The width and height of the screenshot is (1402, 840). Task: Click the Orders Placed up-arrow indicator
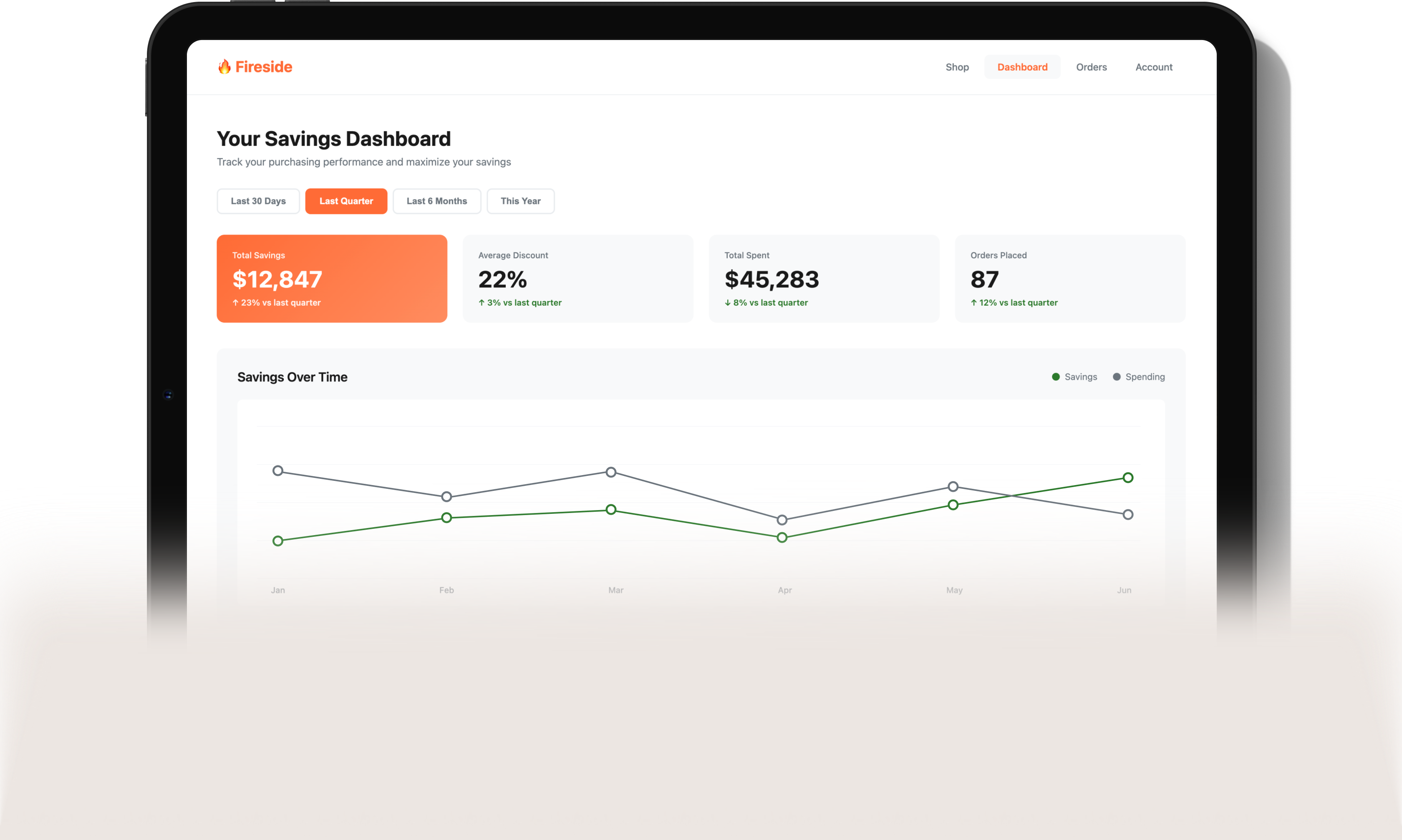[974, 303]
